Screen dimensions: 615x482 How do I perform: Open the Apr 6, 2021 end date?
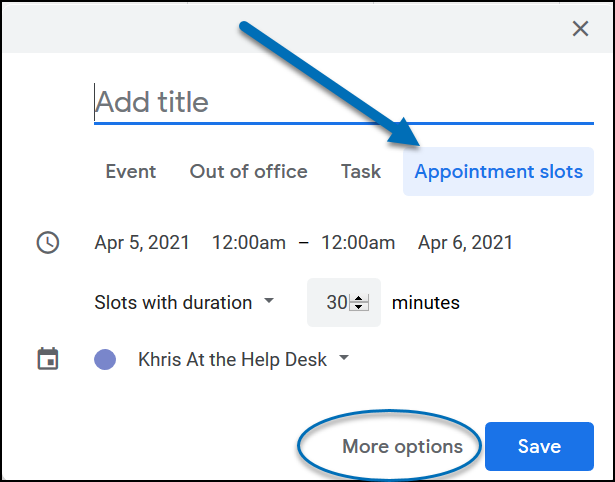click(465, 243)
